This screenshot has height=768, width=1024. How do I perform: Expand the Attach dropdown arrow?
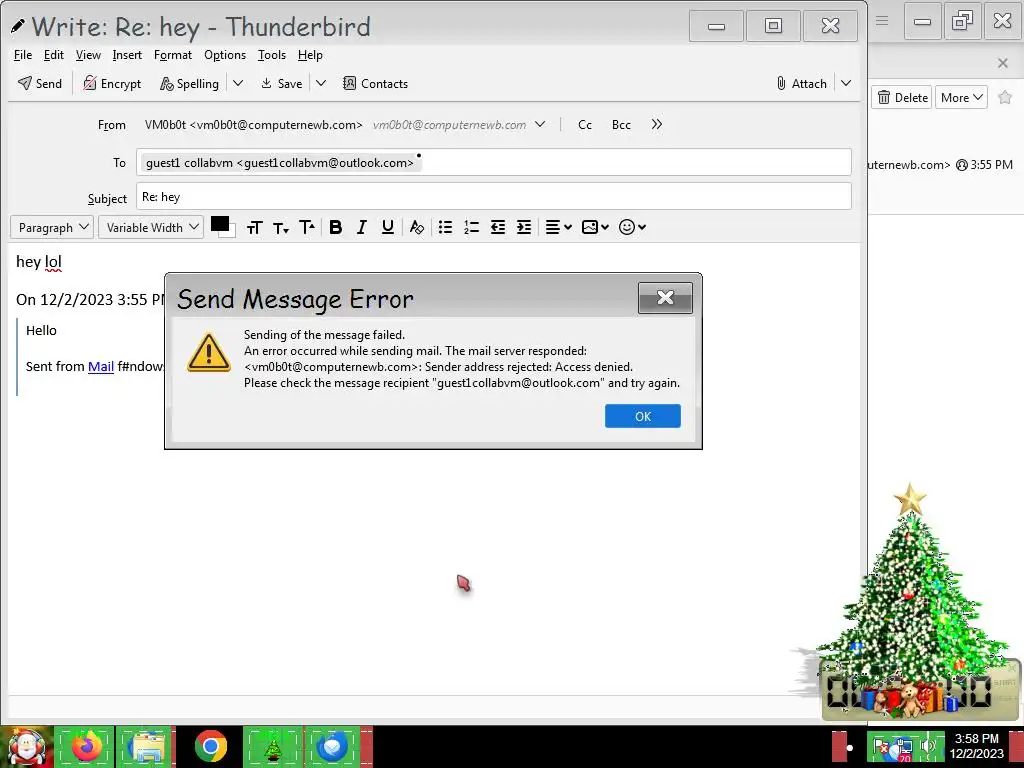(x=846, y=83)
